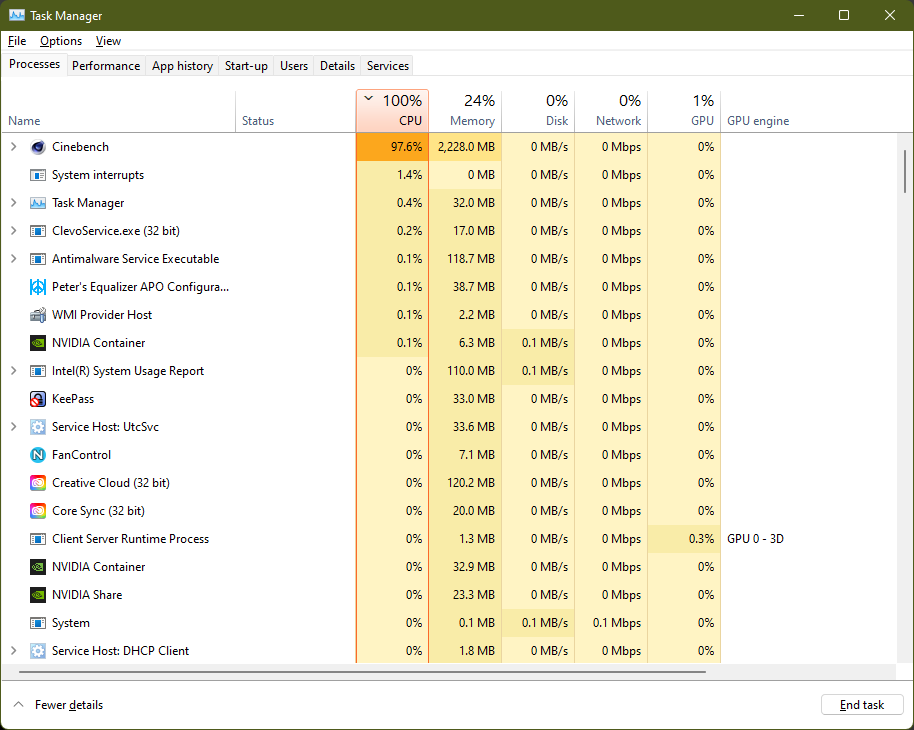Click the Core Sync icon
Screen dimensions: 914x730
[x=38, y=511]
